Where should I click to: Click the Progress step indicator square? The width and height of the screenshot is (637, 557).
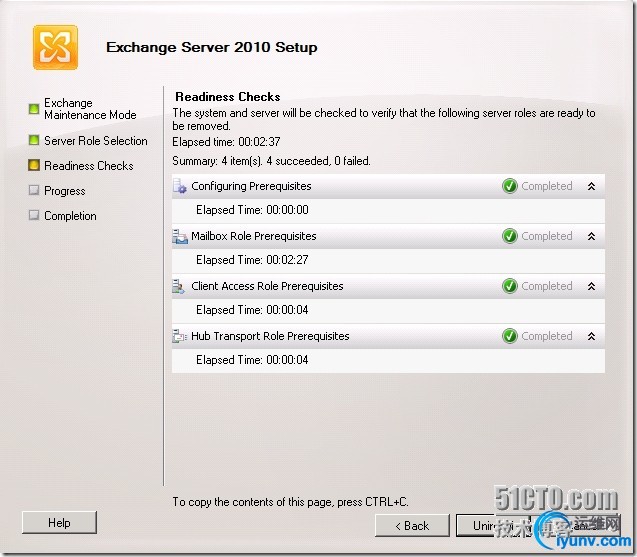click(x=34, y=190)
